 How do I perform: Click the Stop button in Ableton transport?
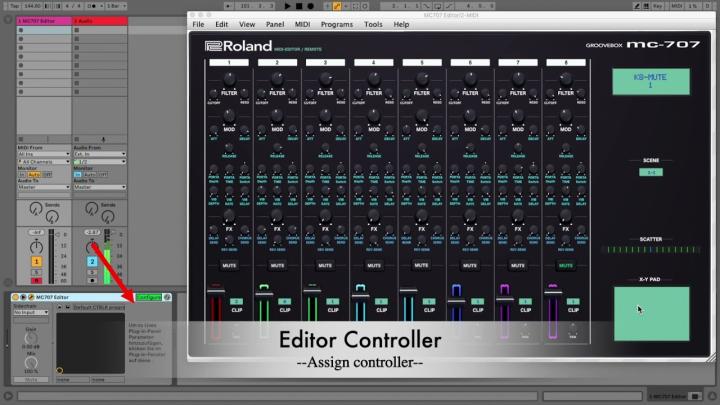[299, 6]
